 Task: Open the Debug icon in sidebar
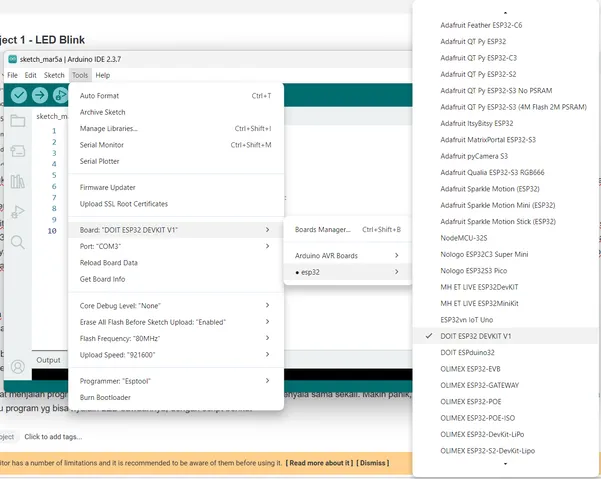tap(18, 212)
